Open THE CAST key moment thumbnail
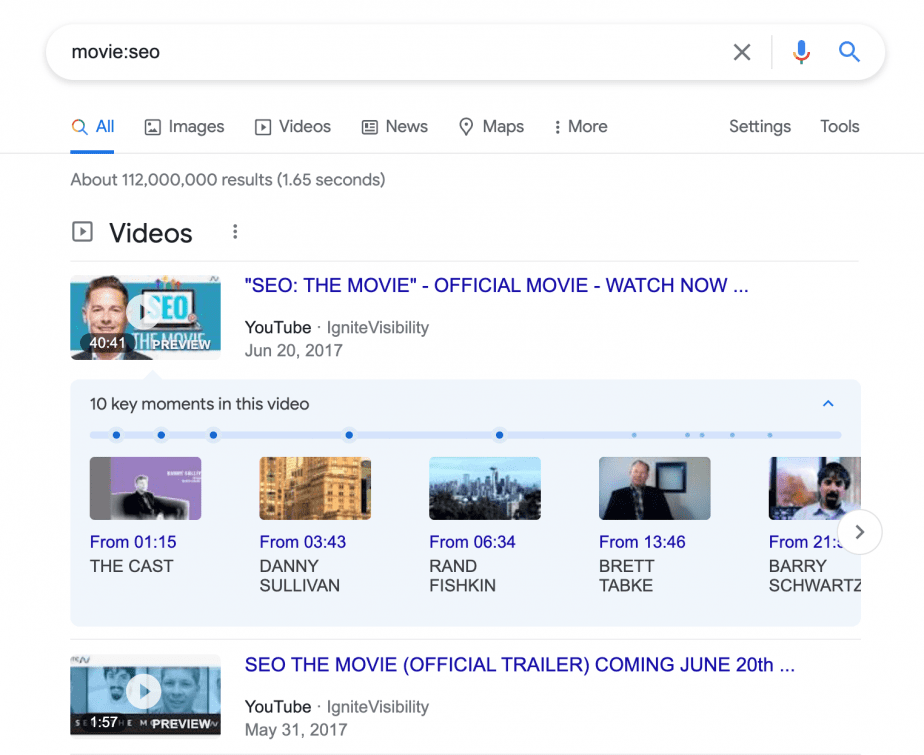This screenshot has height=755, width=924. 146,489
